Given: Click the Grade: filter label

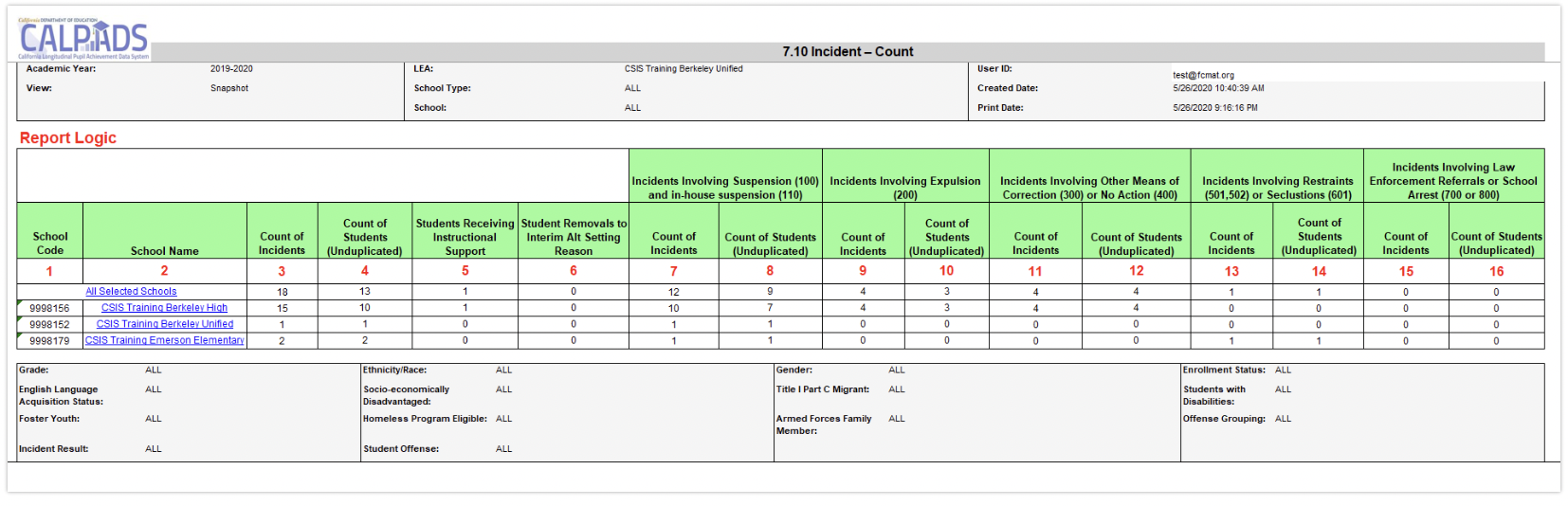Looking at the screenshot, I should pos(33,370).
